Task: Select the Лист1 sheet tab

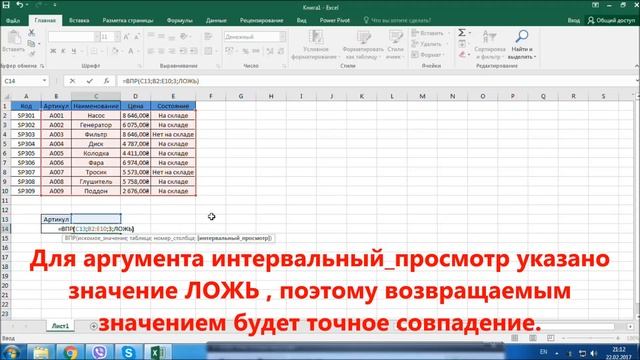Action: pos(60,326)
